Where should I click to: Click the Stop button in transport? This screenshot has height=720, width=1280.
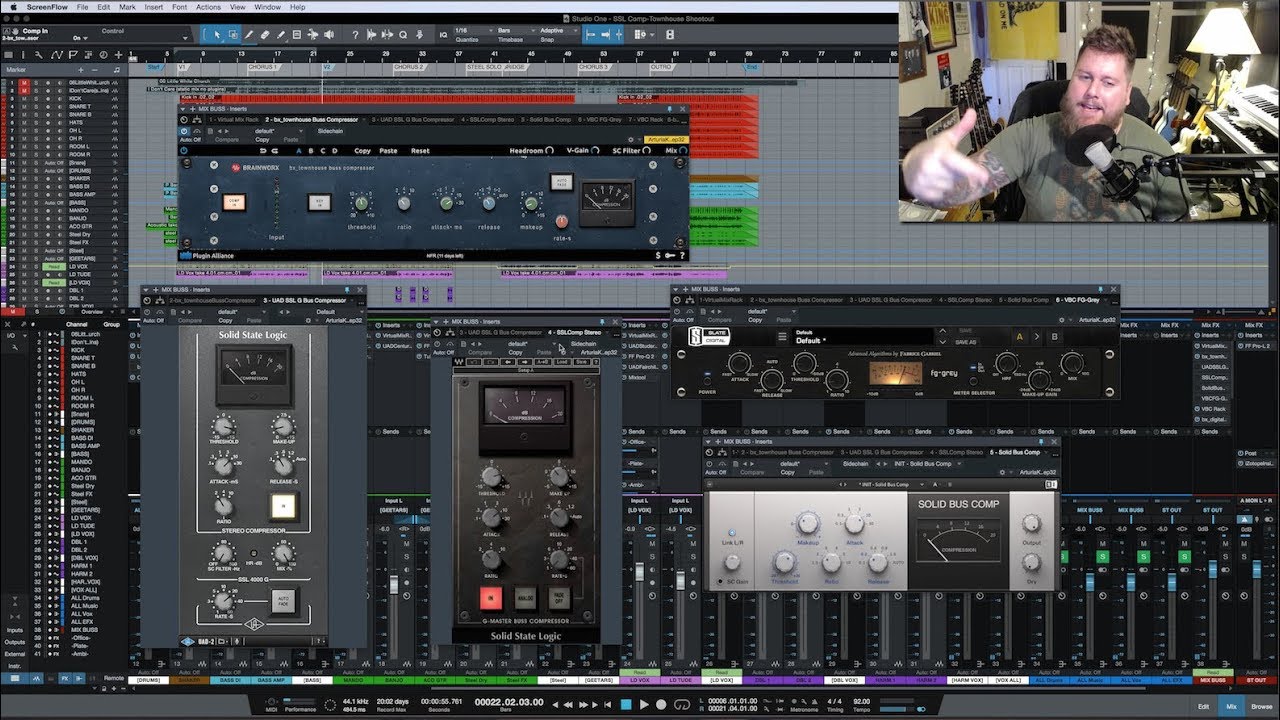626,704
